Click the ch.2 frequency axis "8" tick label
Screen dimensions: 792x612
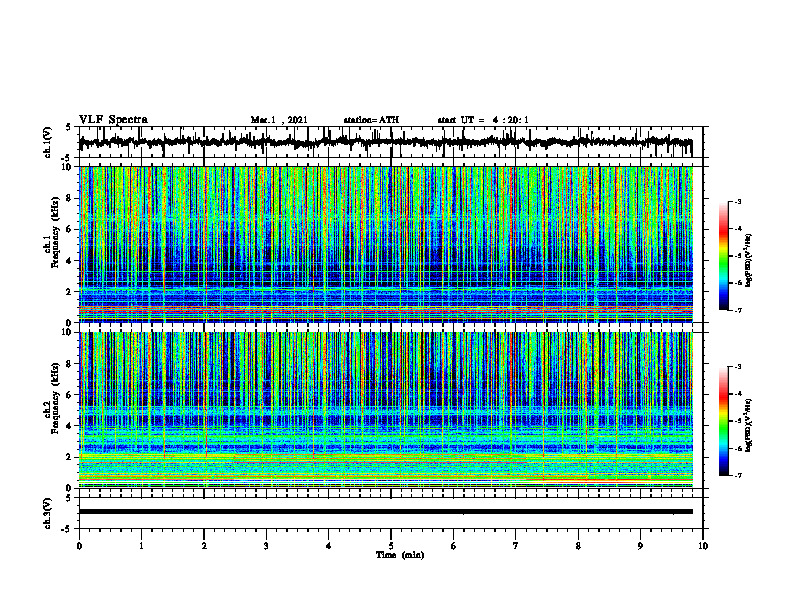[70, 364]
